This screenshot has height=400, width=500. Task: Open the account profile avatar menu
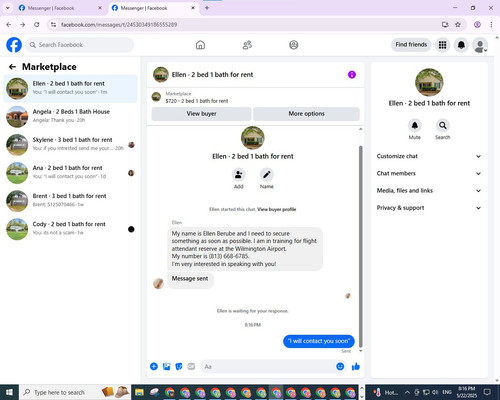[480, 45]
